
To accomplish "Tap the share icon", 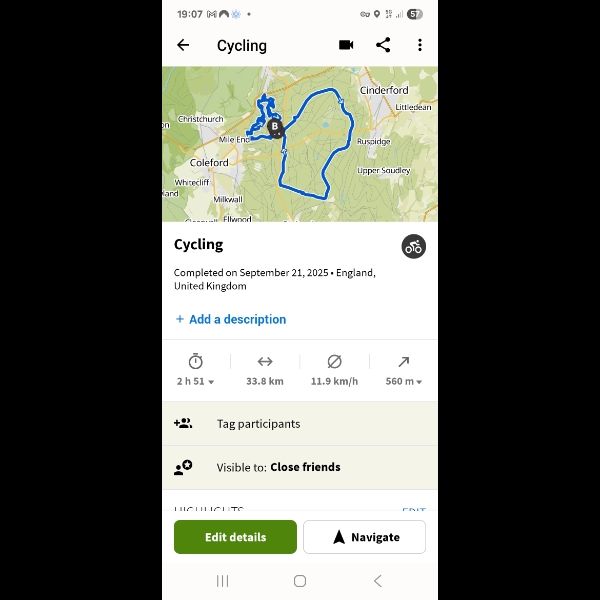I will [x=383, y=45].
